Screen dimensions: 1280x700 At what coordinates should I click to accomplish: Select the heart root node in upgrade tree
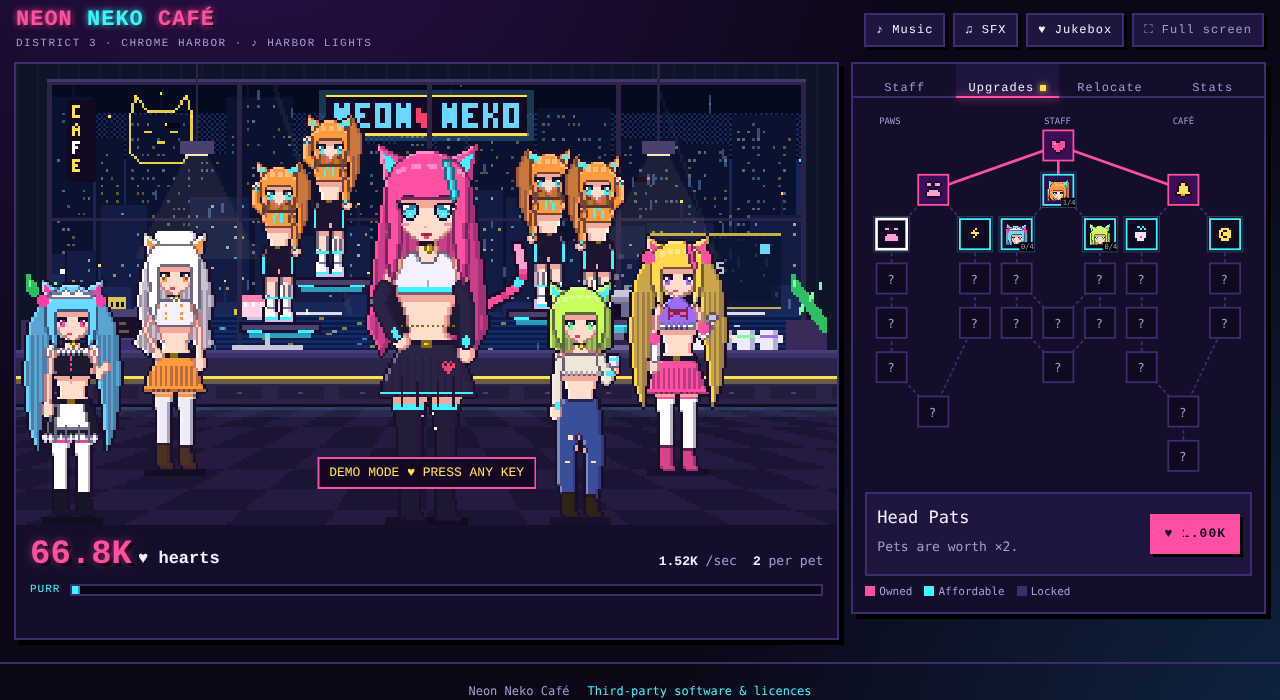(x=1058, y=145)
